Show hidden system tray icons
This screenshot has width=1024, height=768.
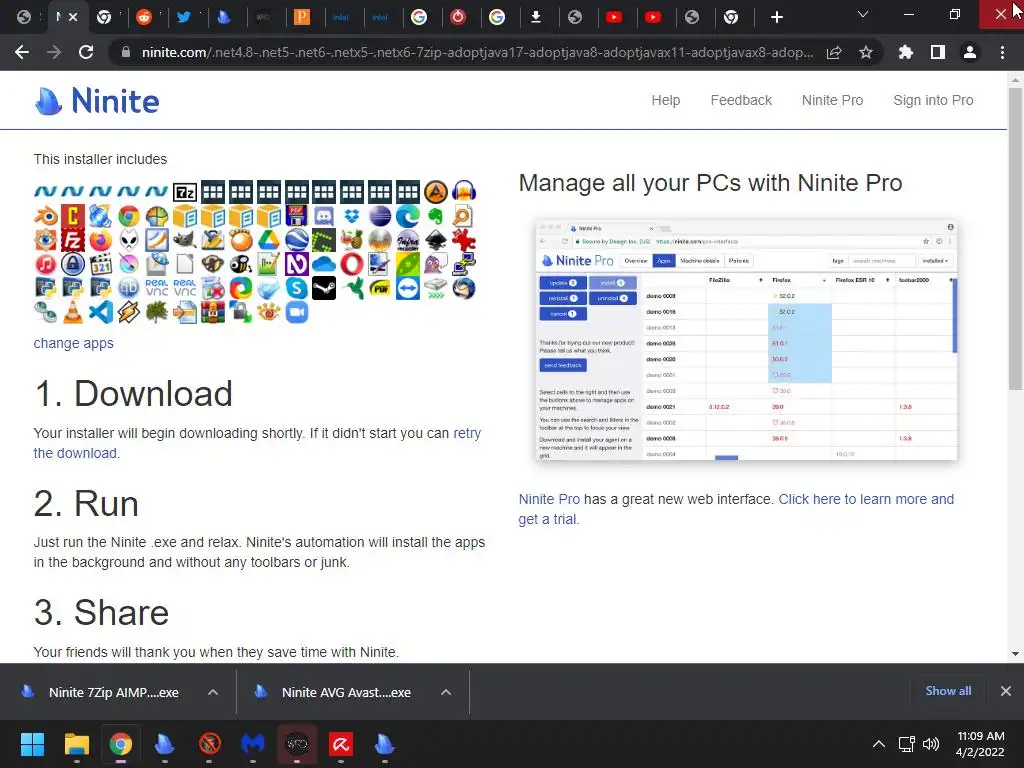click(879, 744)
